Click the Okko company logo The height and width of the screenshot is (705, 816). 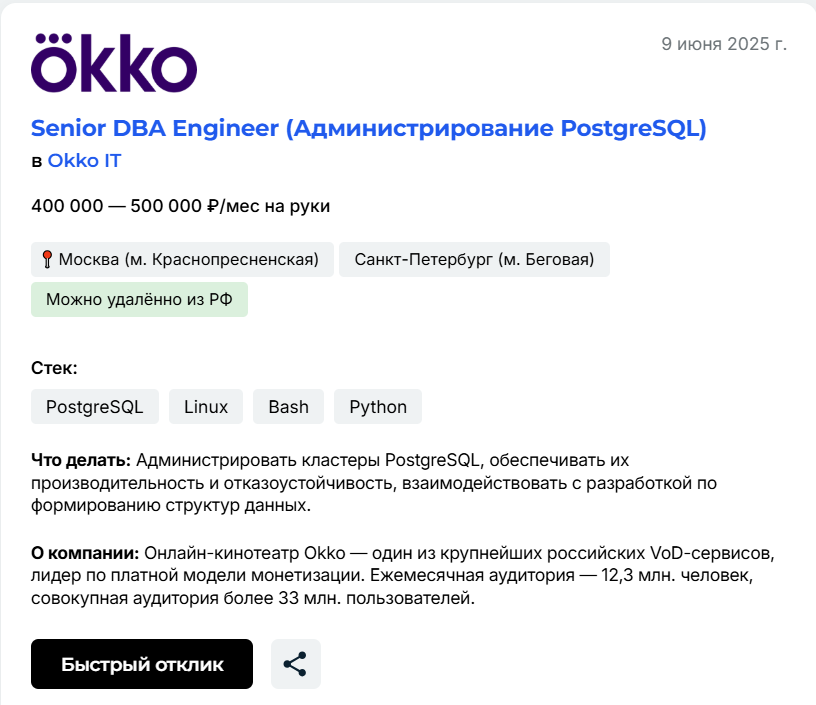pyautogui.click(x=114, y=63)
